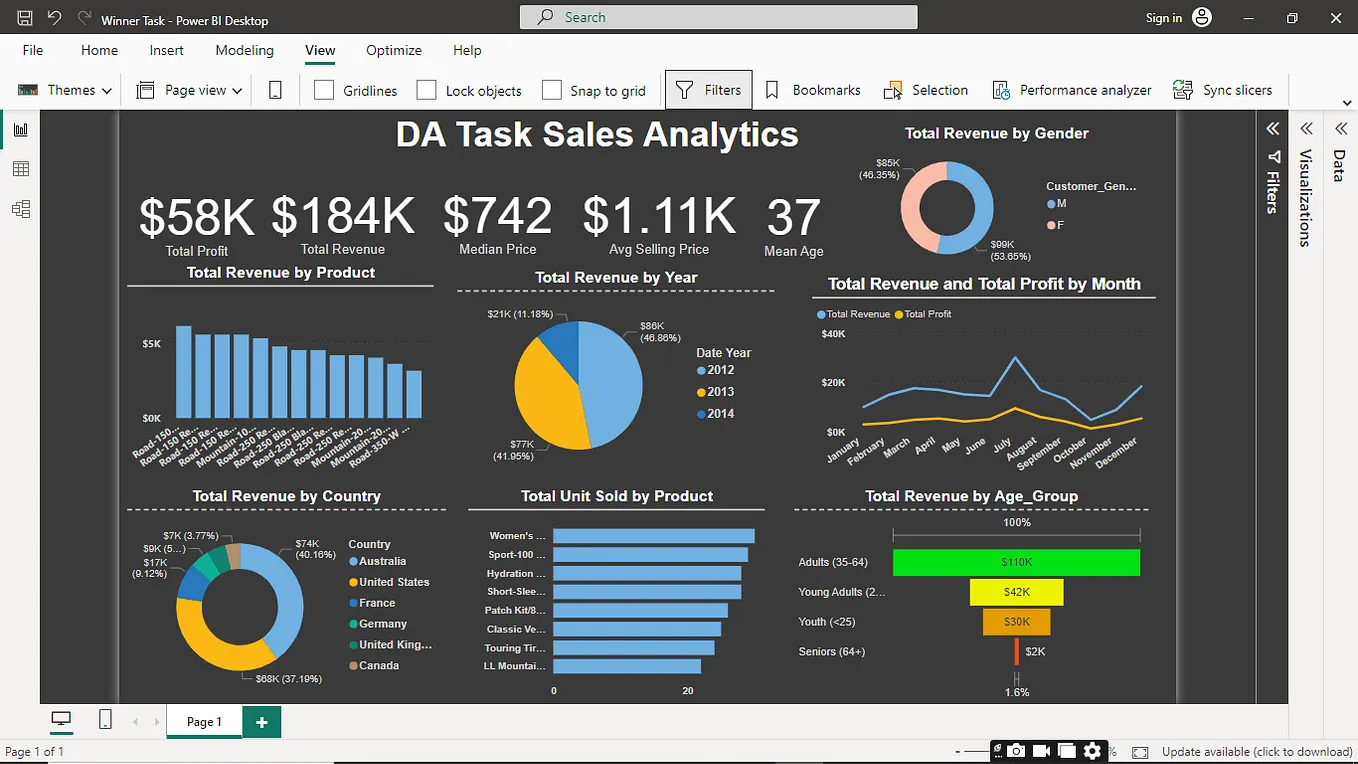The image size is (1358, 764).
Task: Add a new report page with the plus button
Action: coord(261,721)
